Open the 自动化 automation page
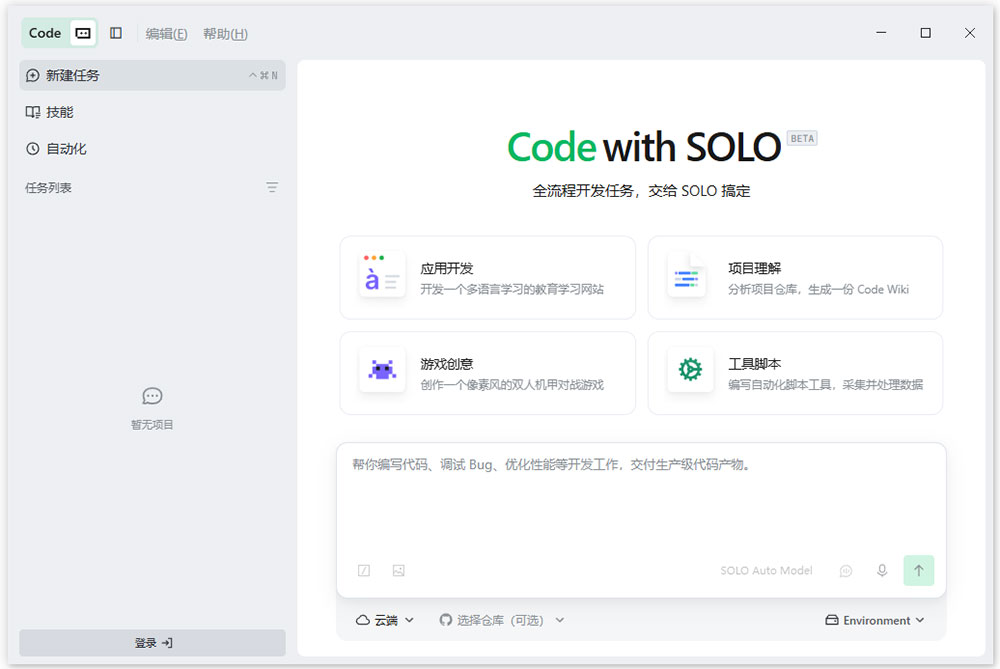This screenshot has width=1000, height=669. tap(152, 149)
